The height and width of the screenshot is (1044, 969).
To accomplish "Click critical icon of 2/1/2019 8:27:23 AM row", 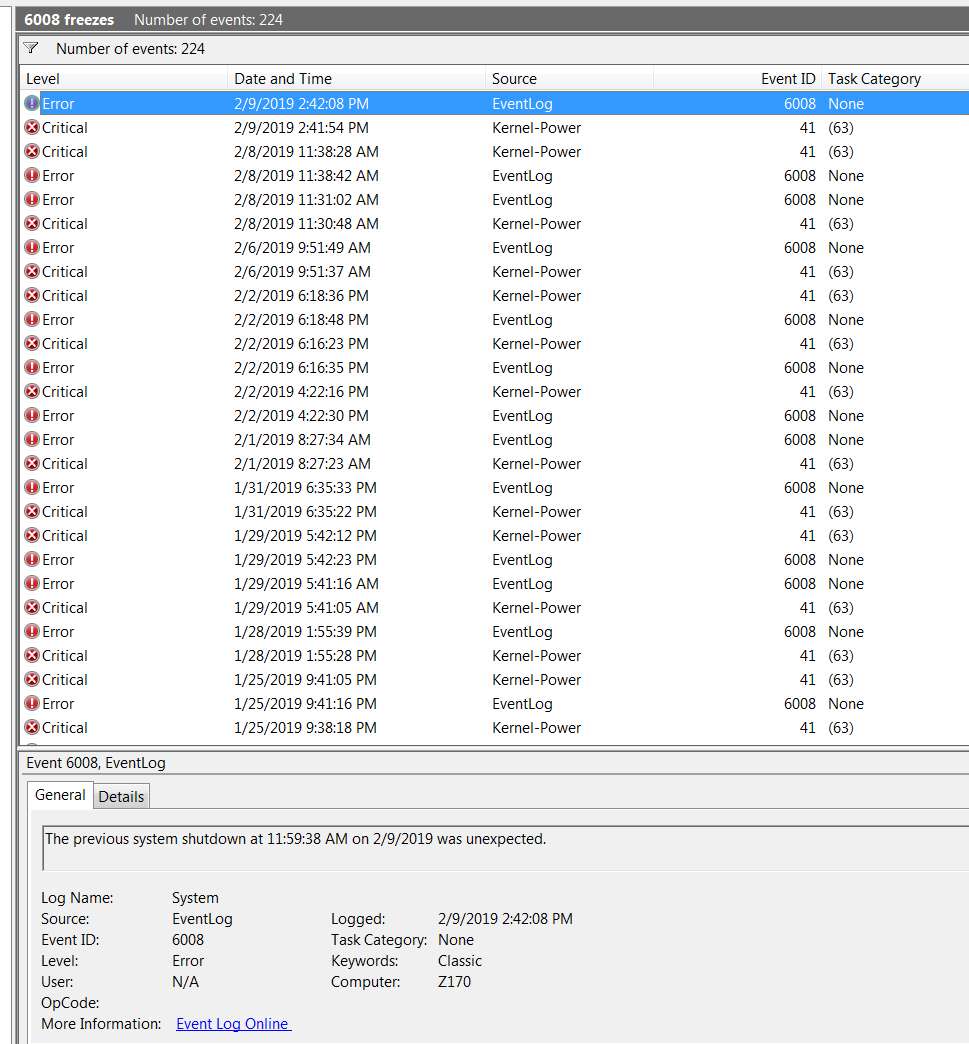I will (32, 463).
